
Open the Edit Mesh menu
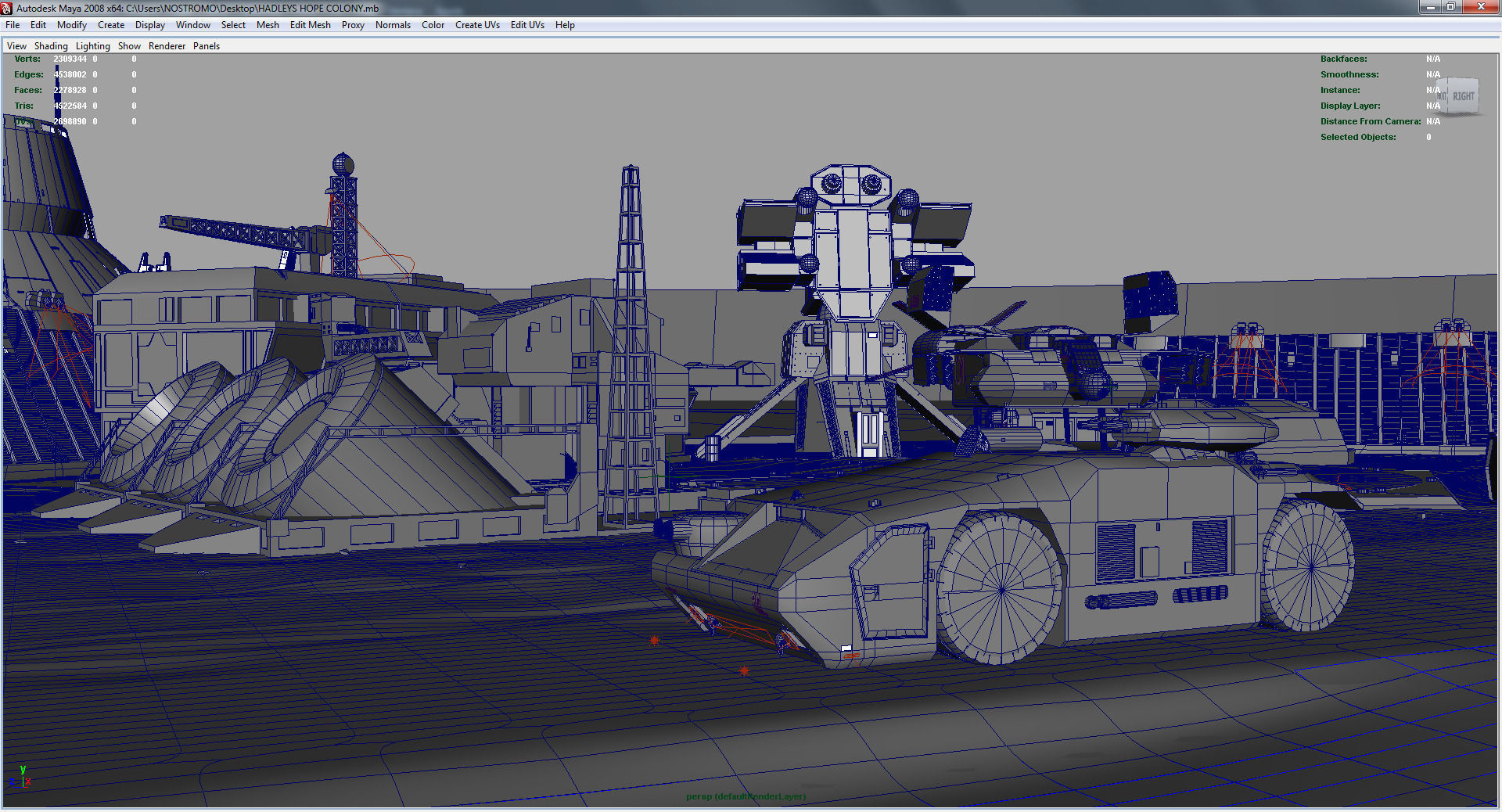(x=311, y=25)
